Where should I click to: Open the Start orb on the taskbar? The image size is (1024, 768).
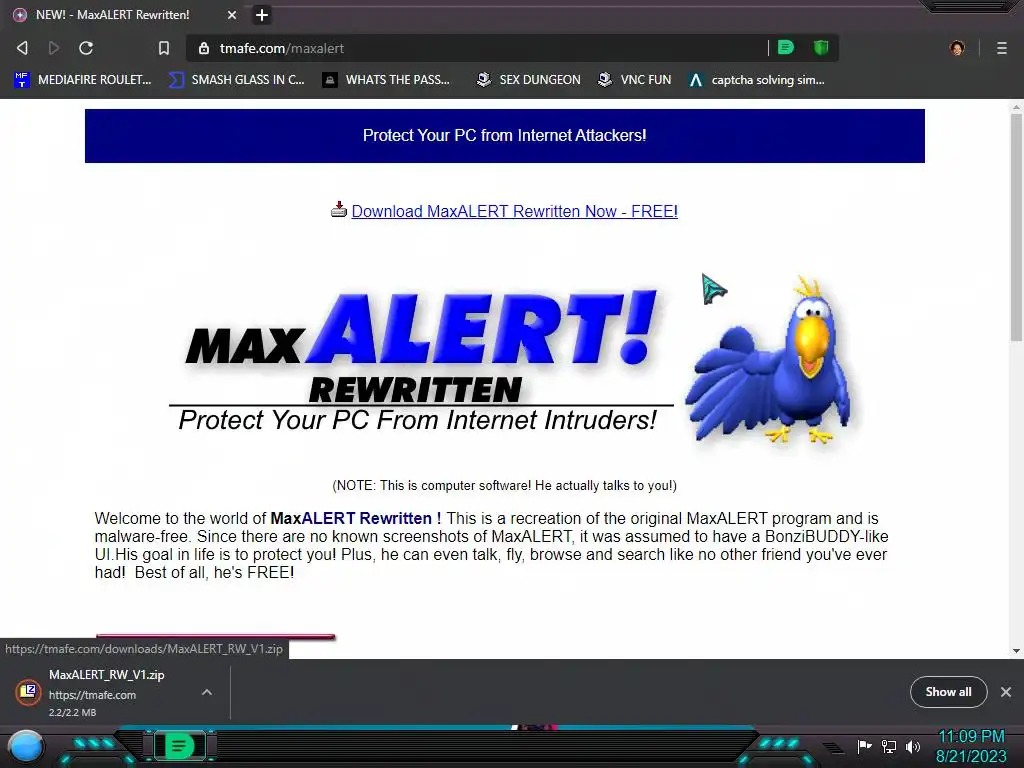(x=26, y=747)
